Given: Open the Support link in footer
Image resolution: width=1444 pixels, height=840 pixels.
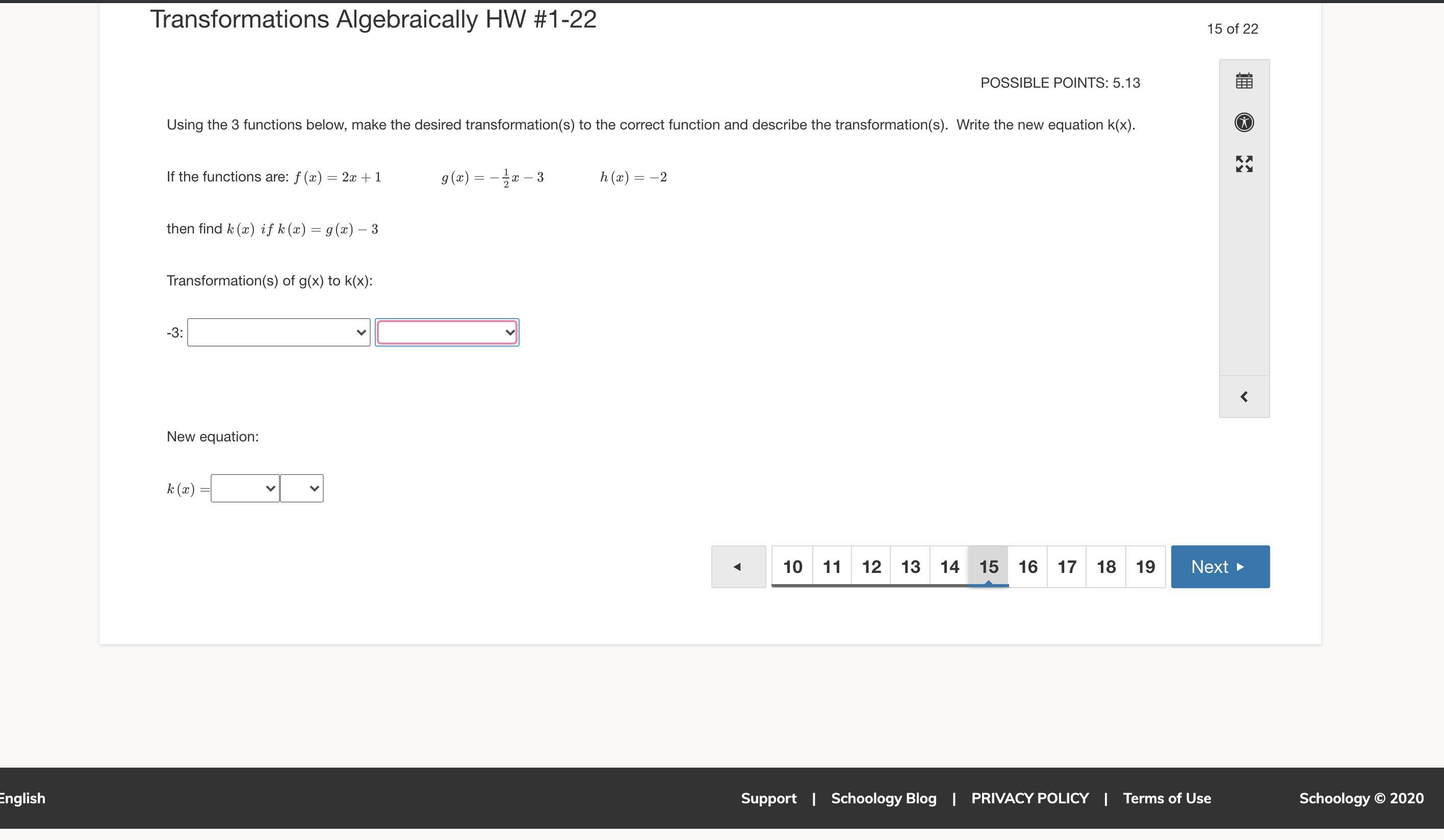Looking at the screenshot, I should coord(768,798).
